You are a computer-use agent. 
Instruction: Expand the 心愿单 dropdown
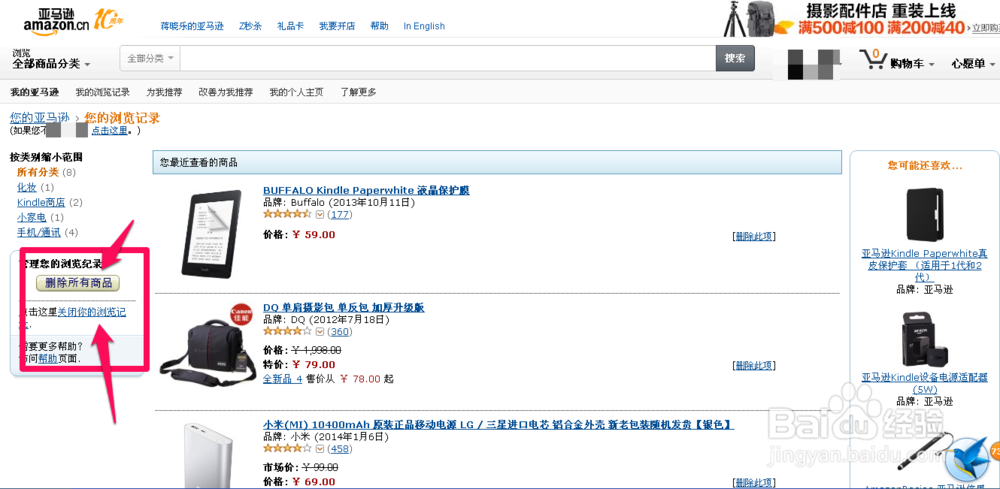coord(973,64)
